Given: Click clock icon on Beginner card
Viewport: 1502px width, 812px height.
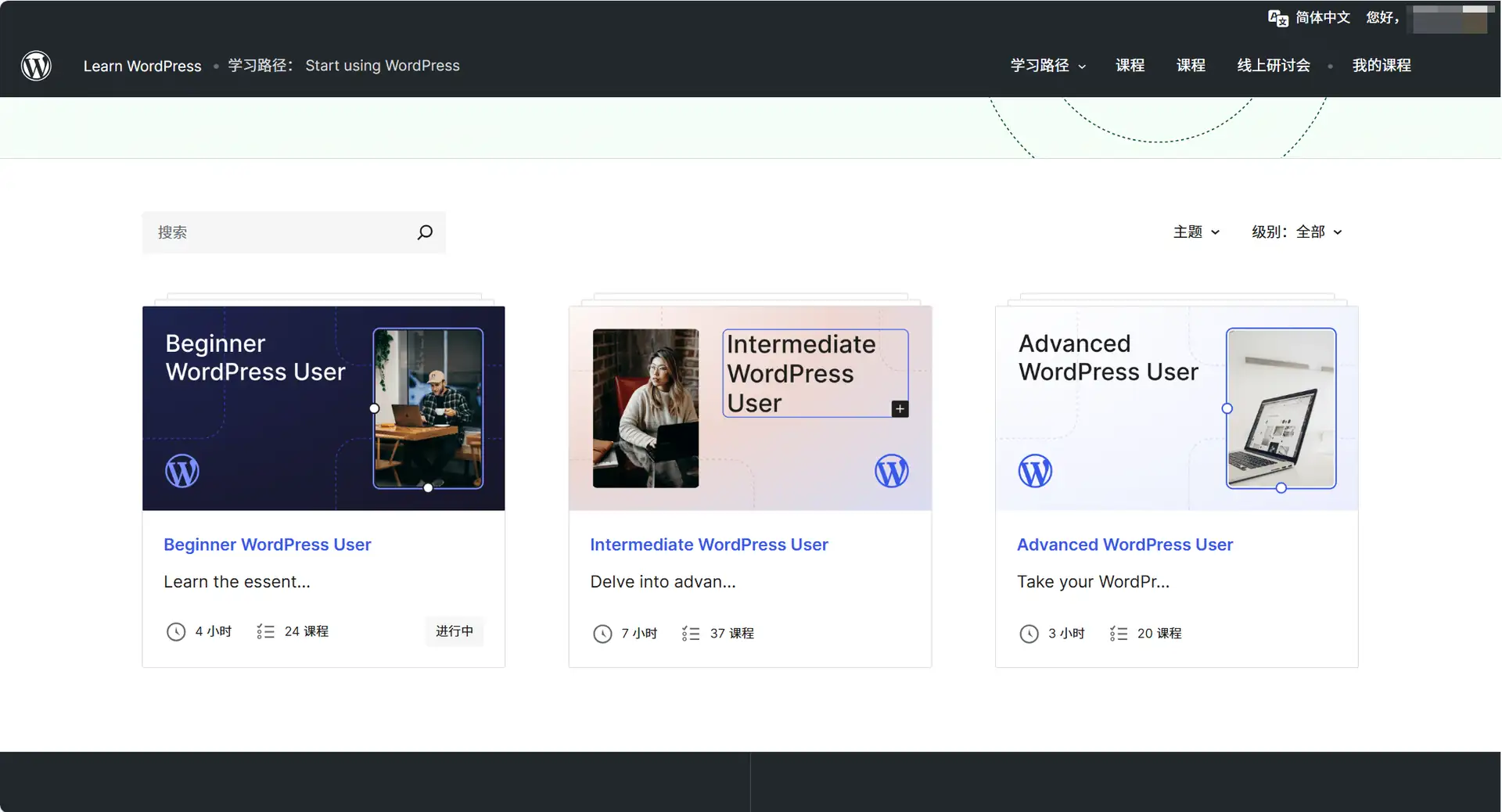Looking at the screenshot, I should point(176,632).
